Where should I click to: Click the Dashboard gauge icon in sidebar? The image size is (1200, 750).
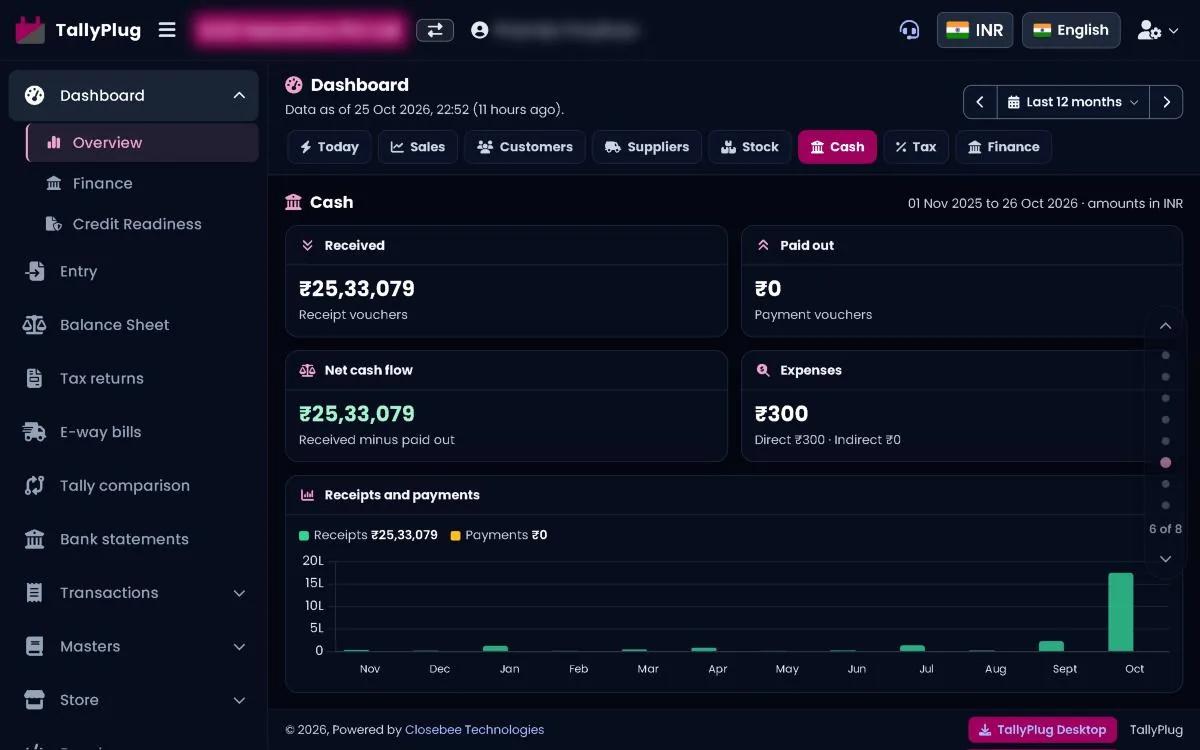coord(35,96)
